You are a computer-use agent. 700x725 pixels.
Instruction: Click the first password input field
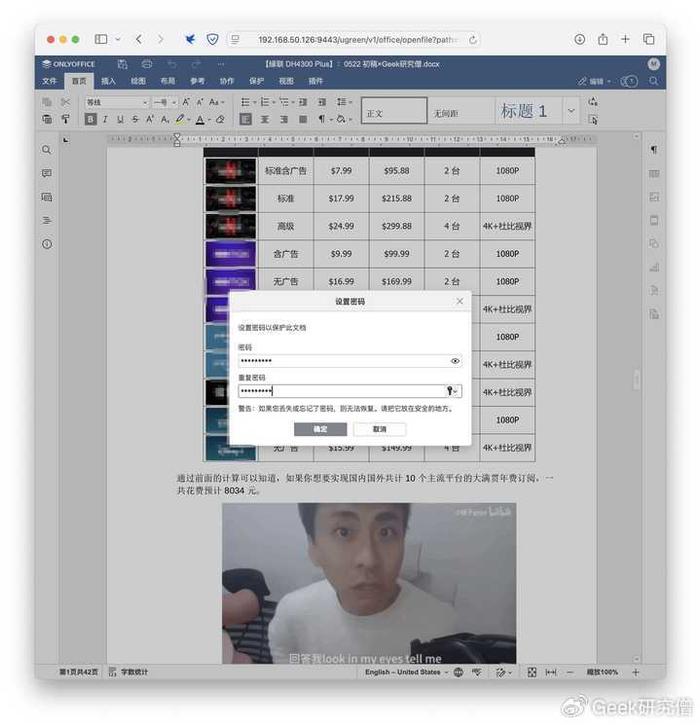pyautogui.click(x=350, y=361)
